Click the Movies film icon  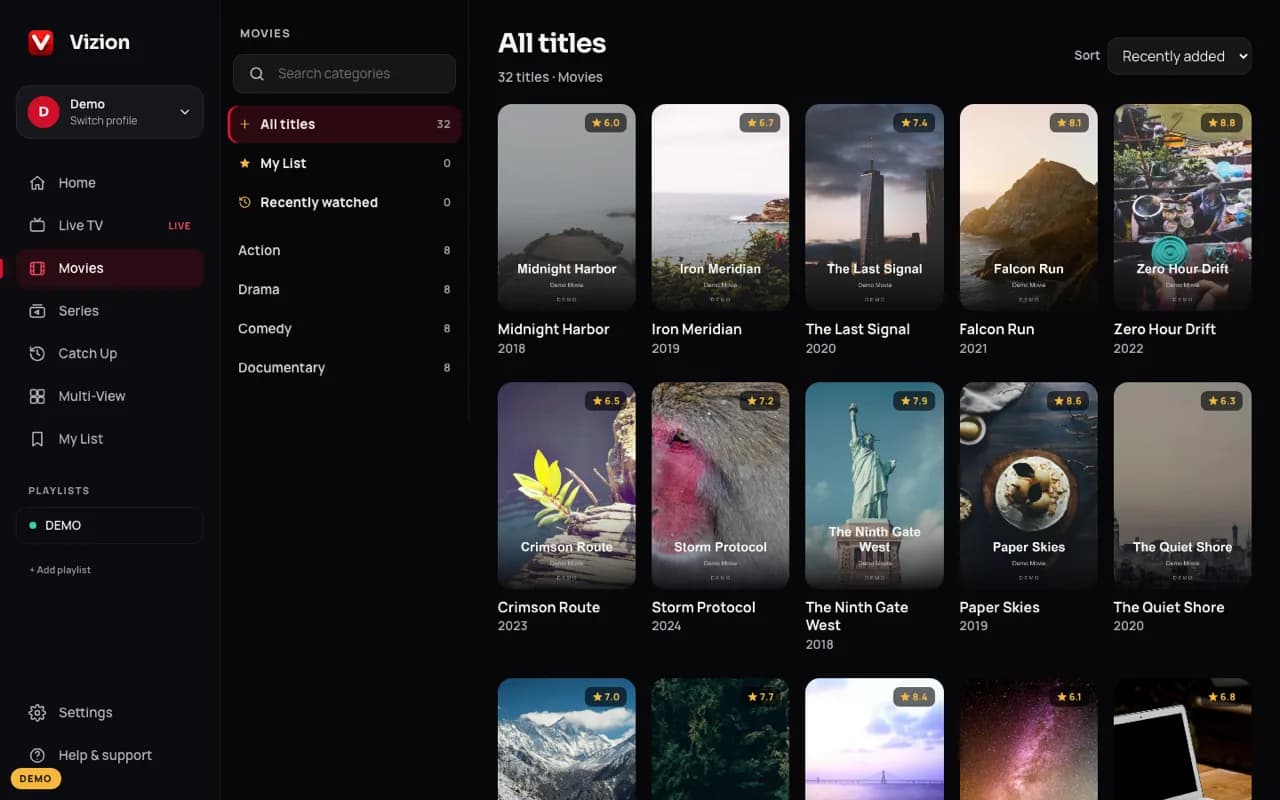point(37,268)
